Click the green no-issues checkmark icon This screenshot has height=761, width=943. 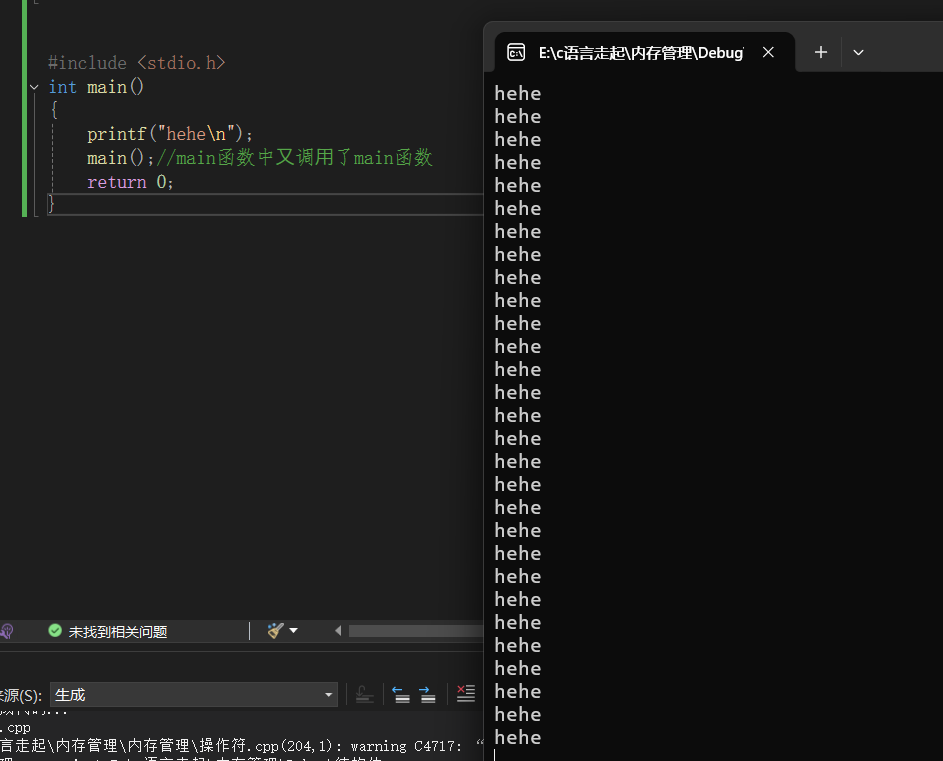point(55,630)
